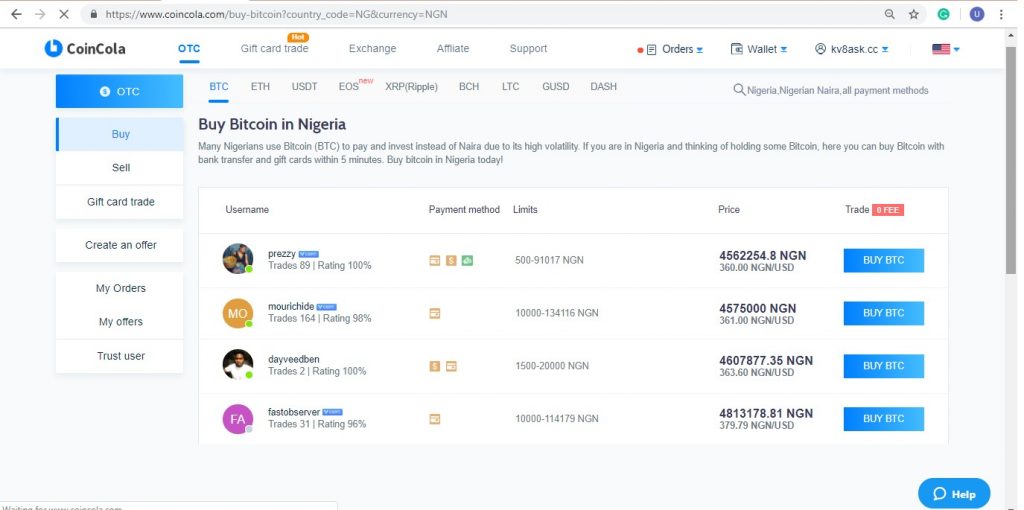Expand the Wallet dropdown

784,50
